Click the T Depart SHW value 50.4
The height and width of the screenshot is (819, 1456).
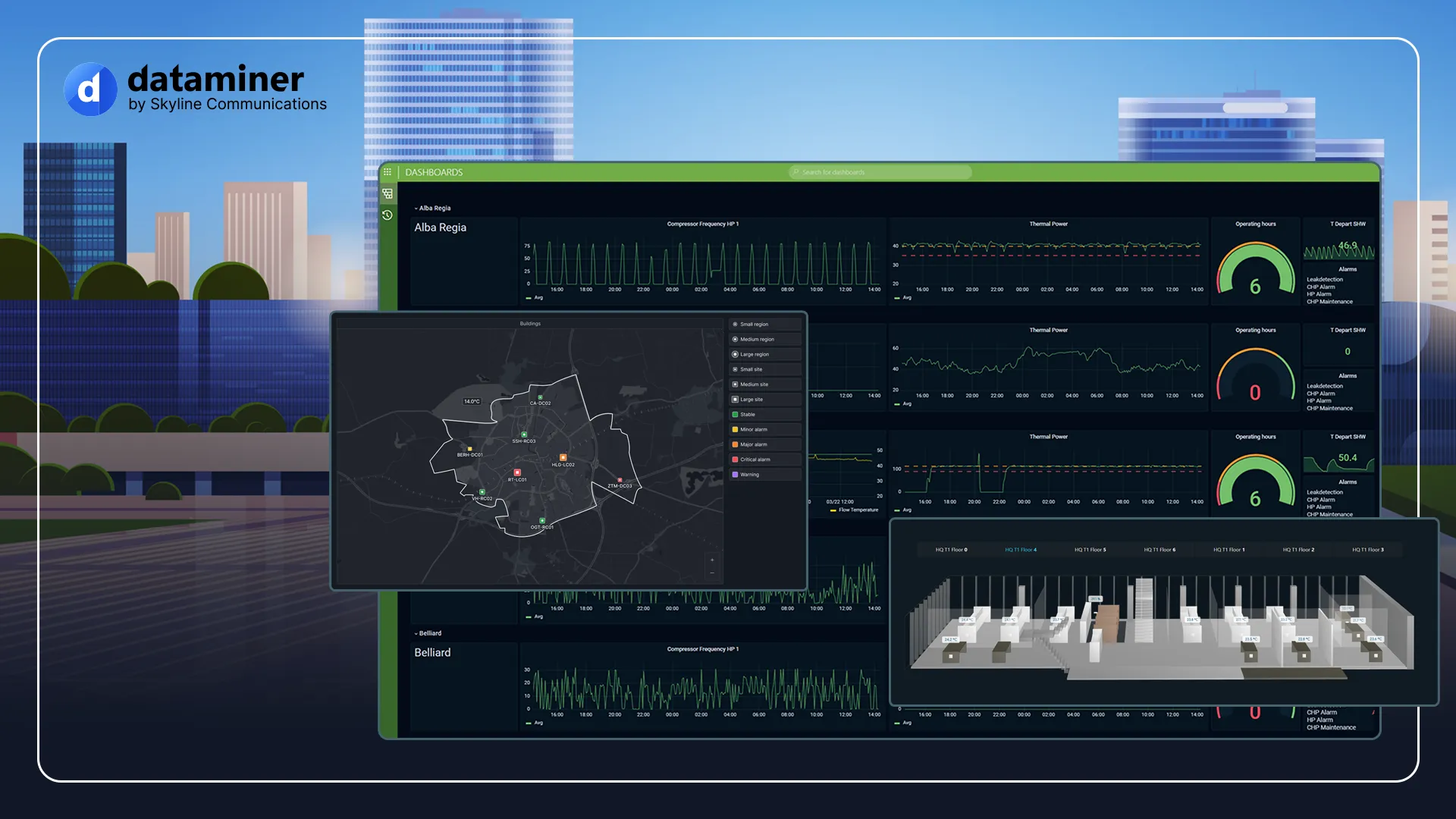[1348, 457]
